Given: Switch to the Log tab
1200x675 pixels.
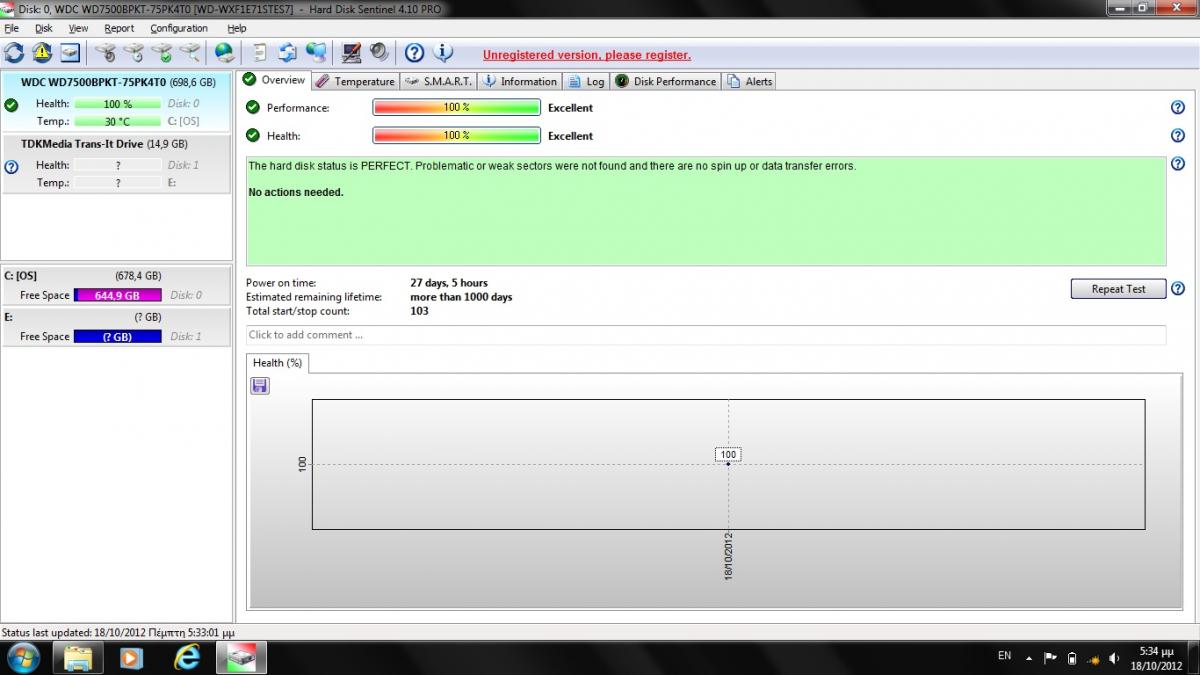Looking at the screenshot, I should click(x=586, y=81).
